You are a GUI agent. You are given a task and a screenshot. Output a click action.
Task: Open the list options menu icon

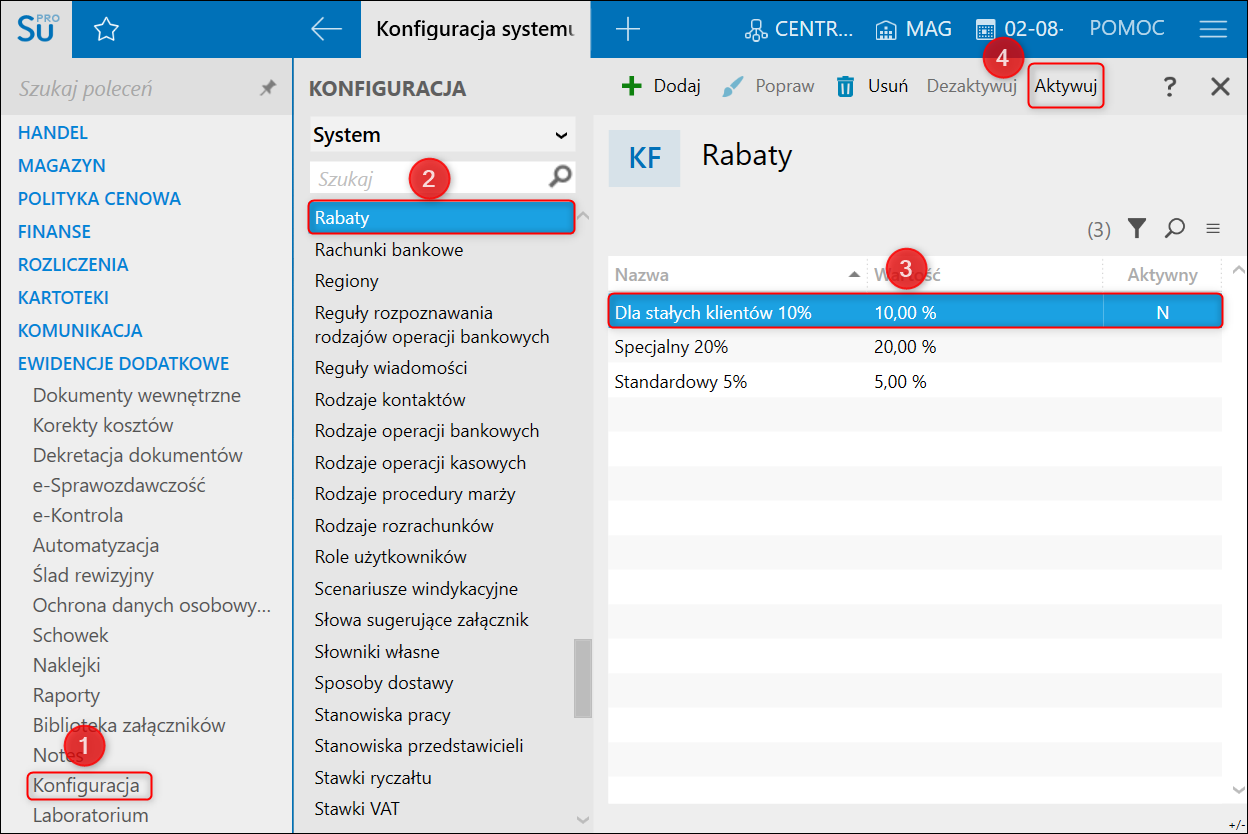pyautogui.click(x=1213, y=229)
